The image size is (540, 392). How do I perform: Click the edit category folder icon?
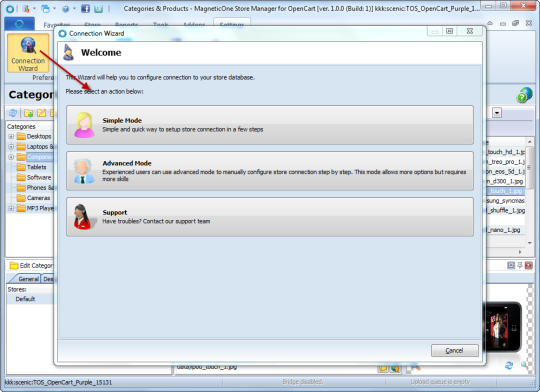(41, 113)
